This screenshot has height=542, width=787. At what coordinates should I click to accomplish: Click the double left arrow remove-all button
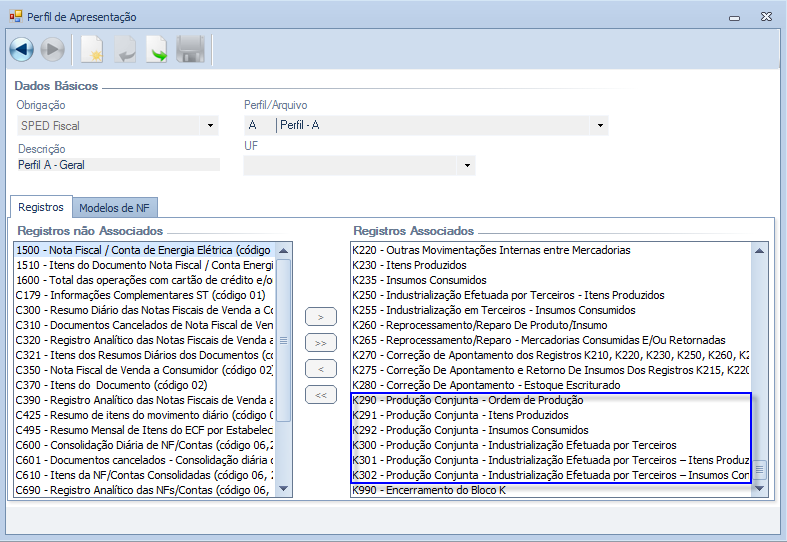(319, 395)
